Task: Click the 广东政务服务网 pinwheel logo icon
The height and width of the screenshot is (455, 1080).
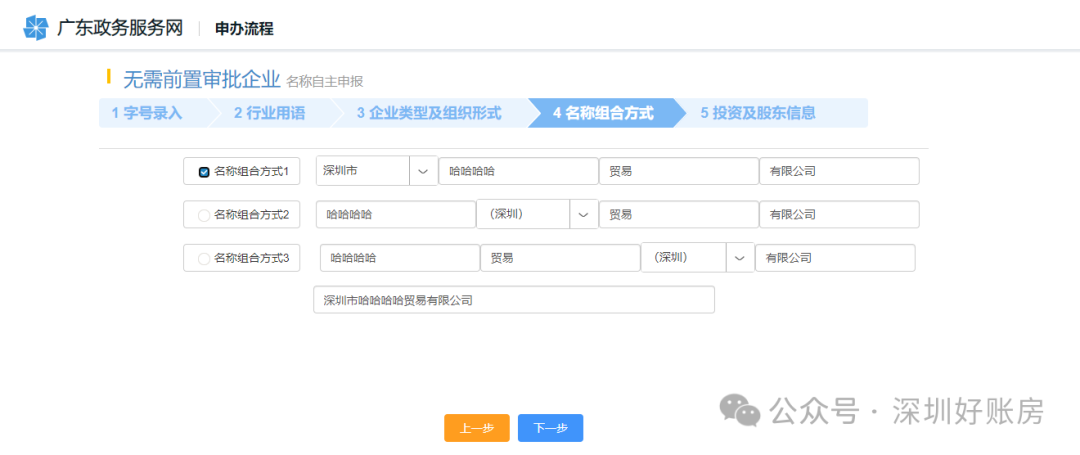Action: coord(36,28)
